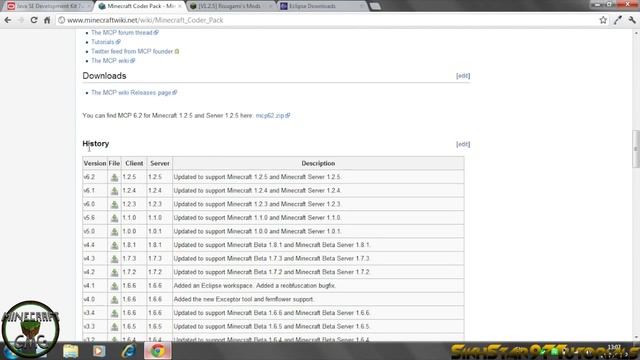Select the Chrome taskbar icon
Screen dimensions: 640x360
coord(158,351)
